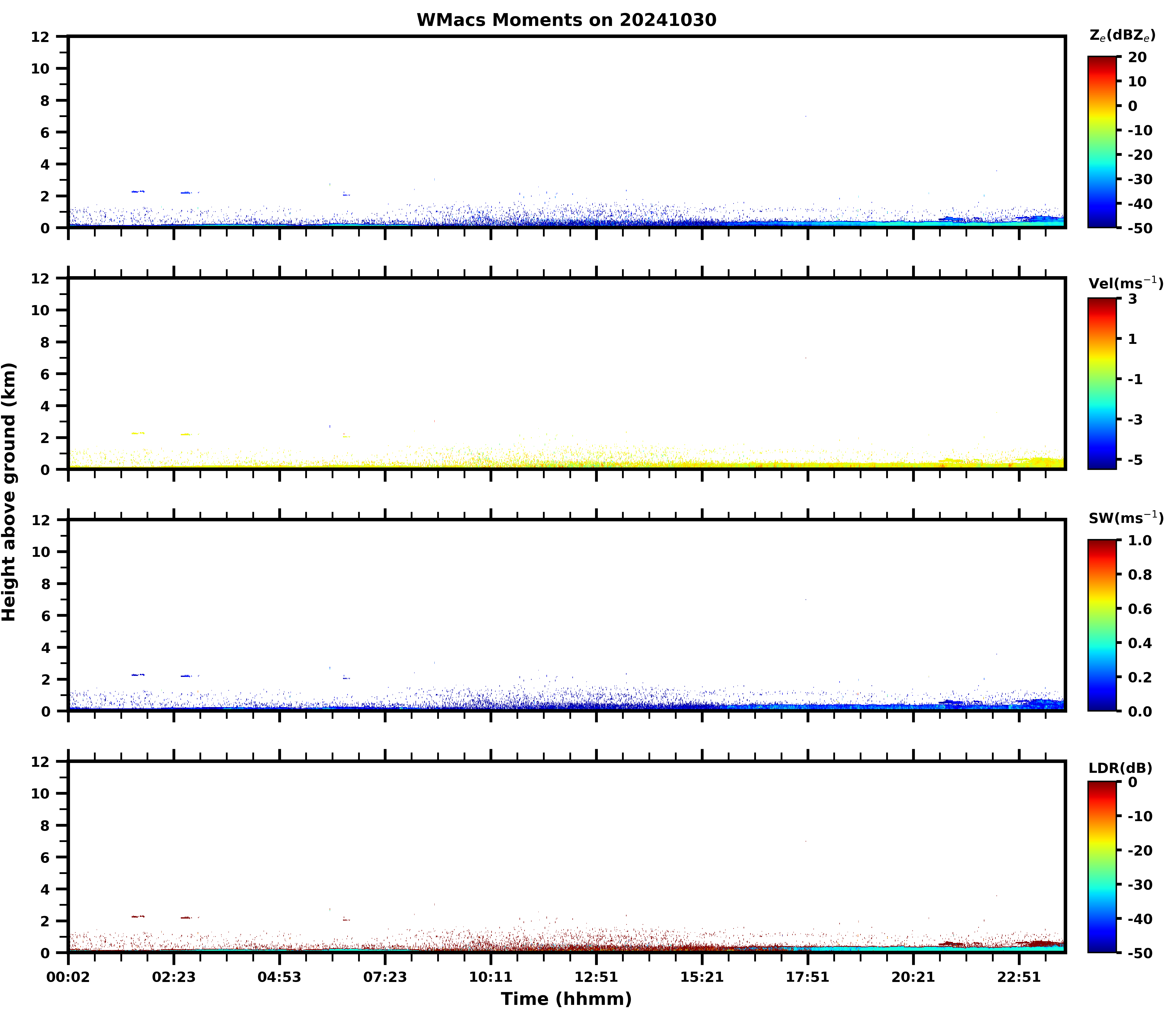Click the 'Ze(dBZe)' colorbar title

[1122, 35]
